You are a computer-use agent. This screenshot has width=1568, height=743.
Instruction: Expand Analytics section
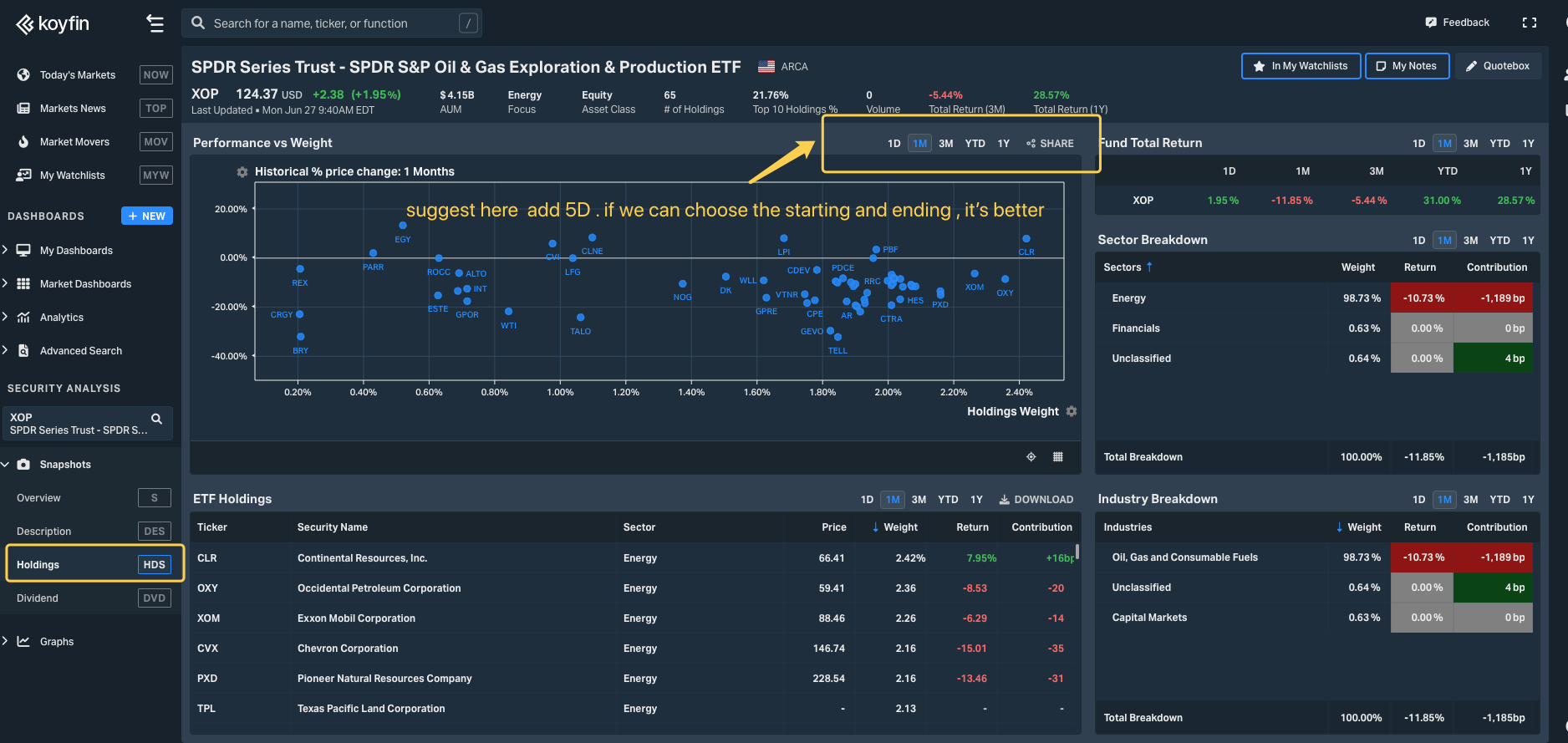[x=5, y=318]
